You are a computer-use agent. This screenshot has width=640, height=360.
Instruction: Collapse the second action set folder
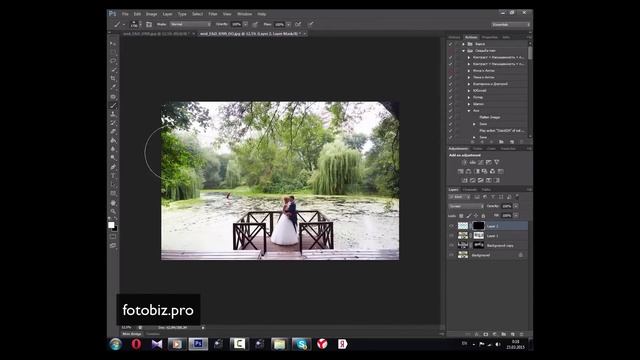coord(463,51)
